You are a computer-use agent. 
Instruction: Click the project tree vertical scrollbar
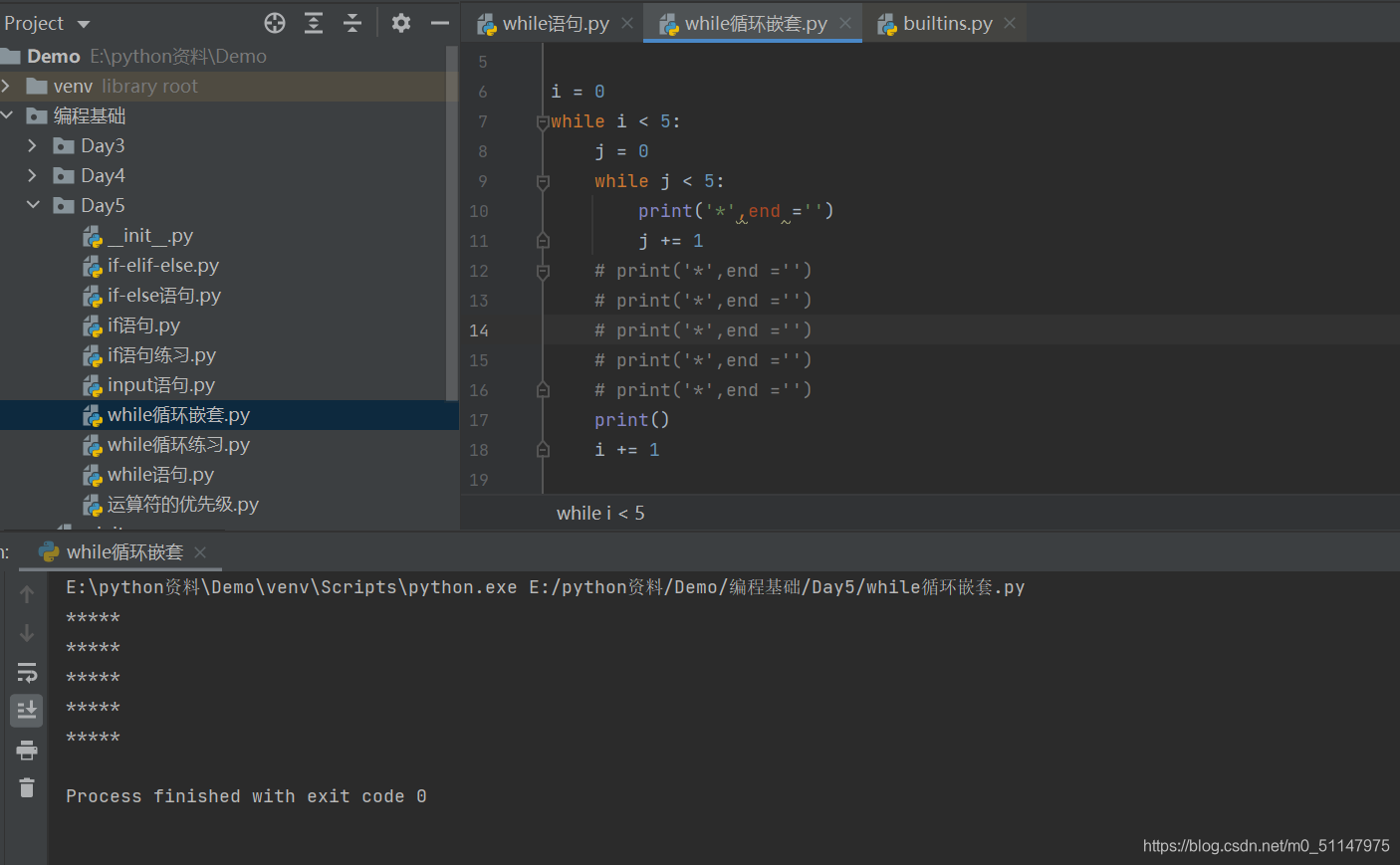point(452,224)
